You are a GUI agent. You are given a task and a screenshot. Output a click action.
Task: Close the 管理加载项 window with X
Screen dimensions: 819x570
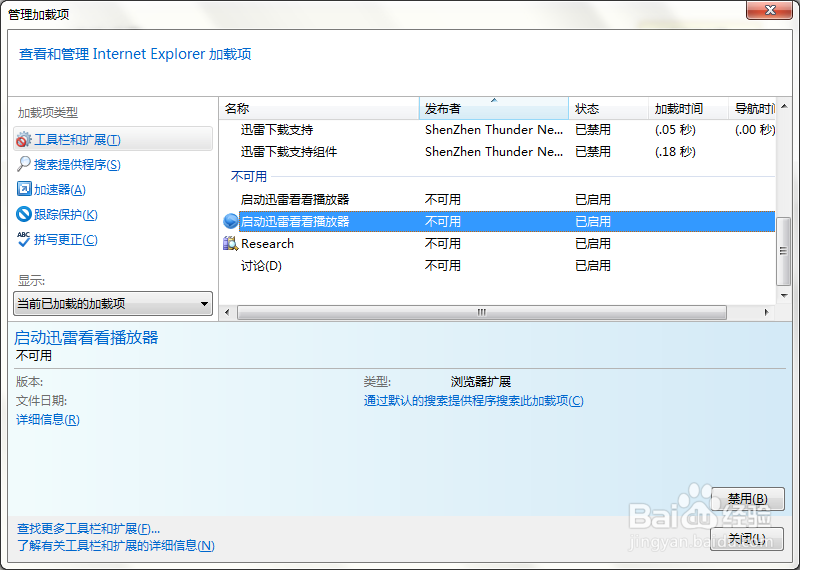click(x=769, y=10)
